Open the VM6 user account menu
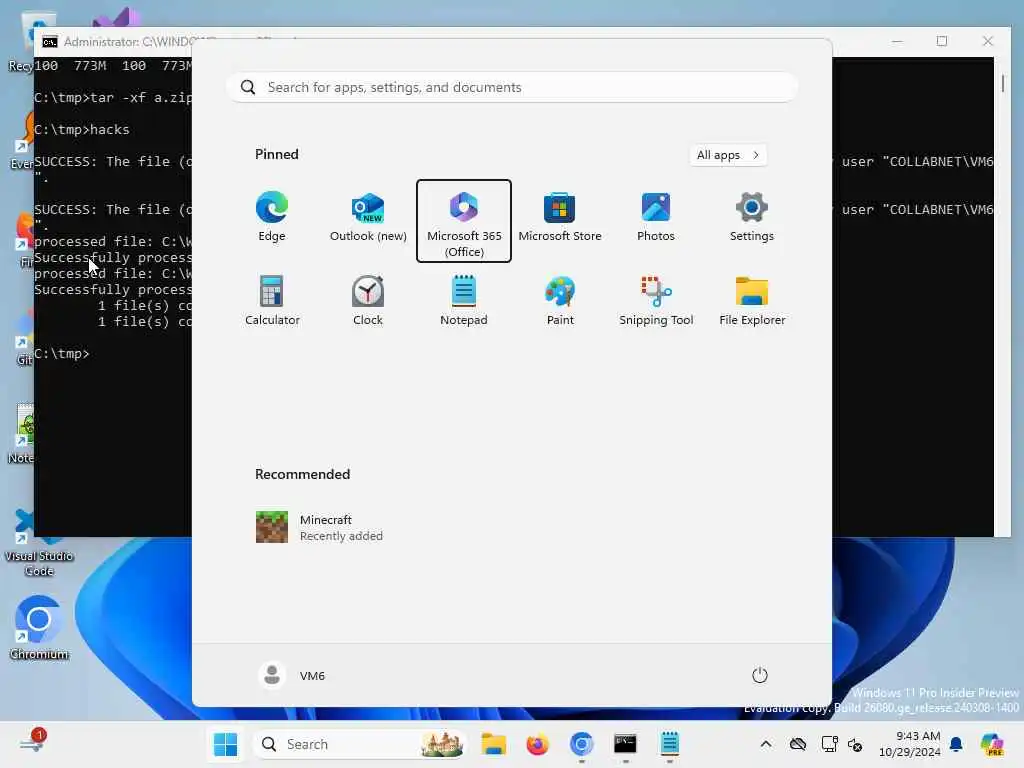The height and width of the screenshot is (768, 1024). point(292,675)
